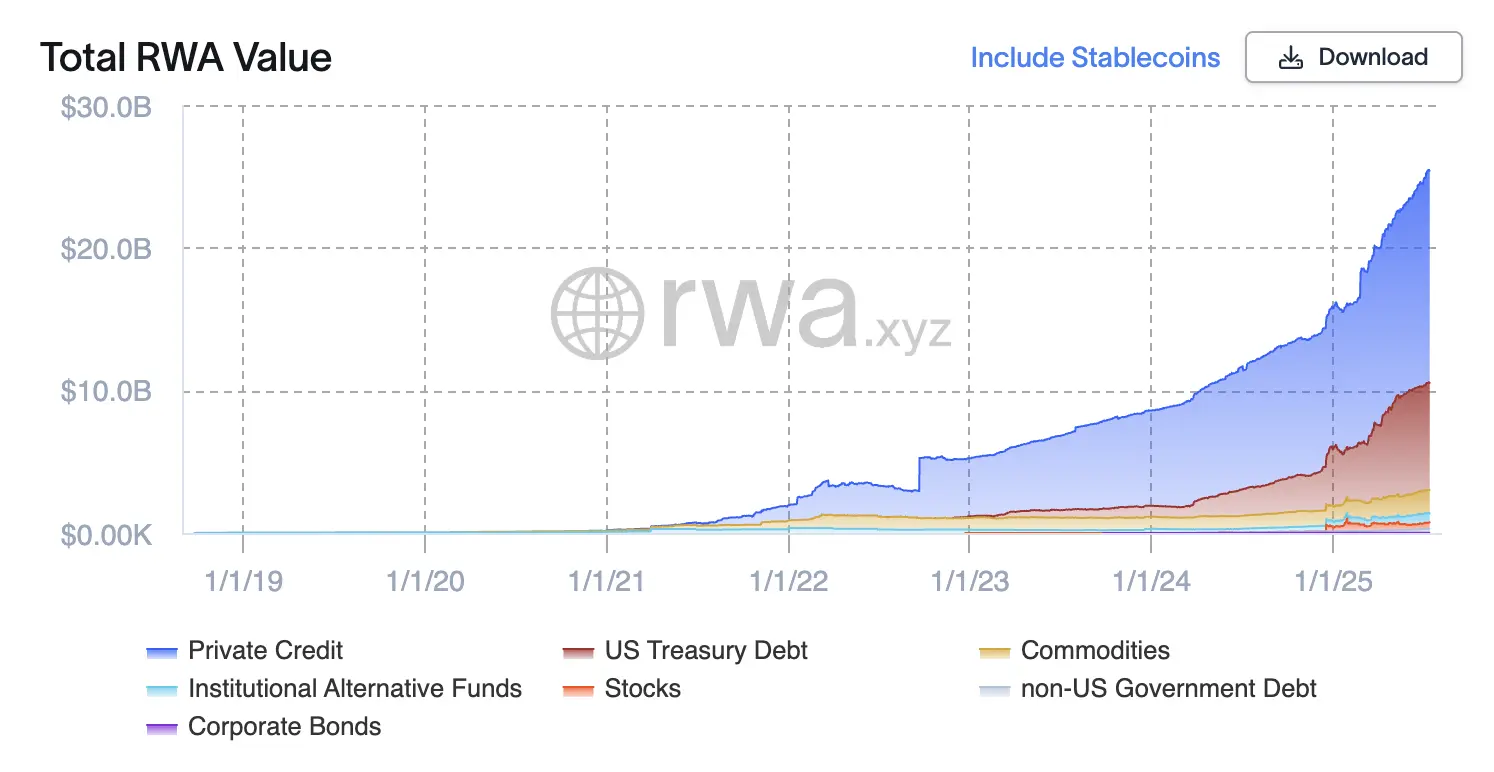The width and height of the screenshot is (1494, 772).
Task: Click the rwa.xyz globe watermark icon
Action: tap(599, 314)
